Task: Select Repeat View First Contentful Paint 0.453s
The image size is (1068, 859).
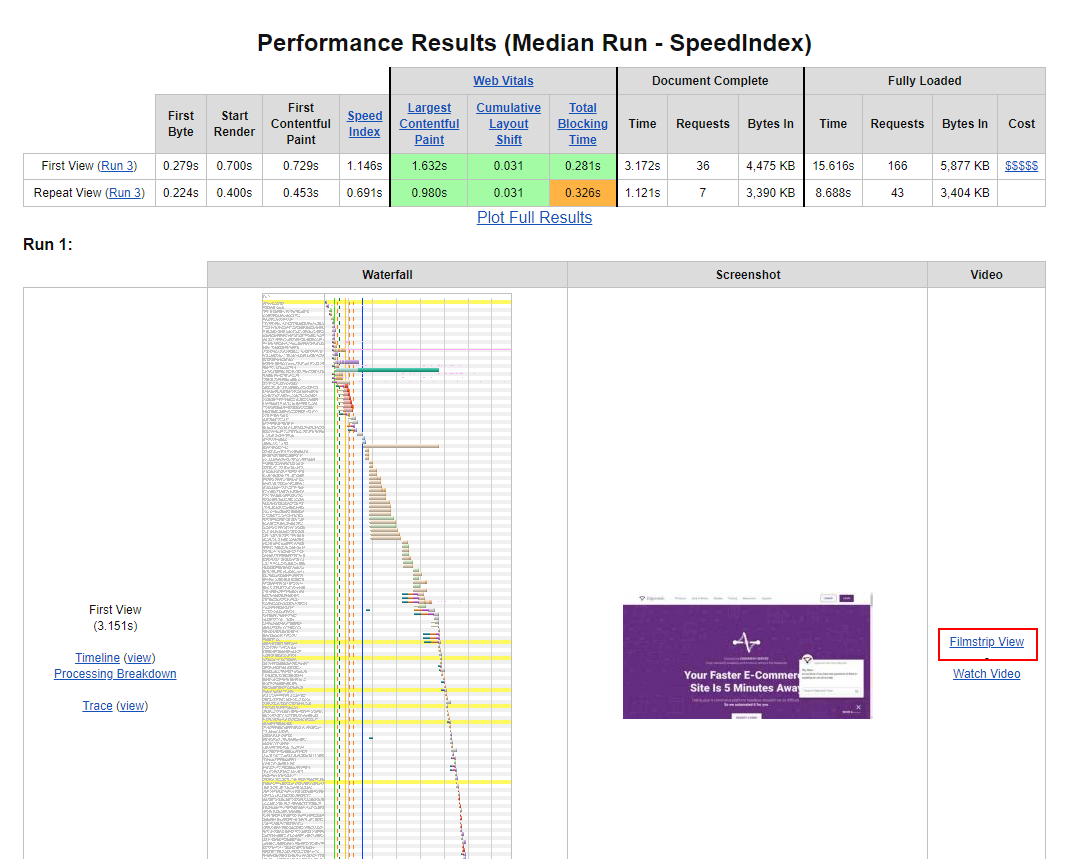Action: tap(300, 193)
